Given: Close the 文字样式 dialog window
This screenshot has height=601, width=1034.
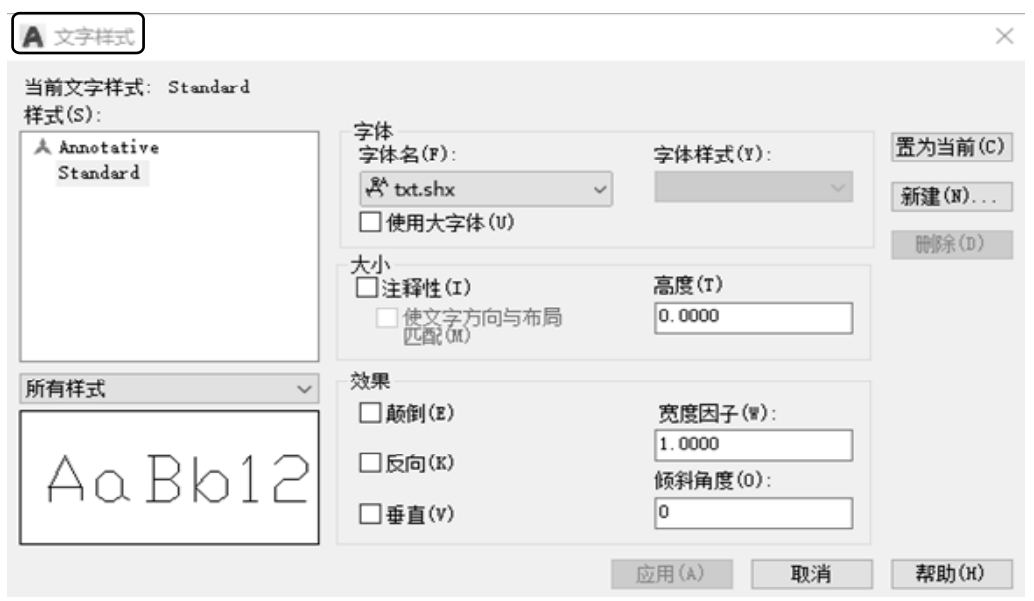Looking at the screenshot, I should 1005,37.
